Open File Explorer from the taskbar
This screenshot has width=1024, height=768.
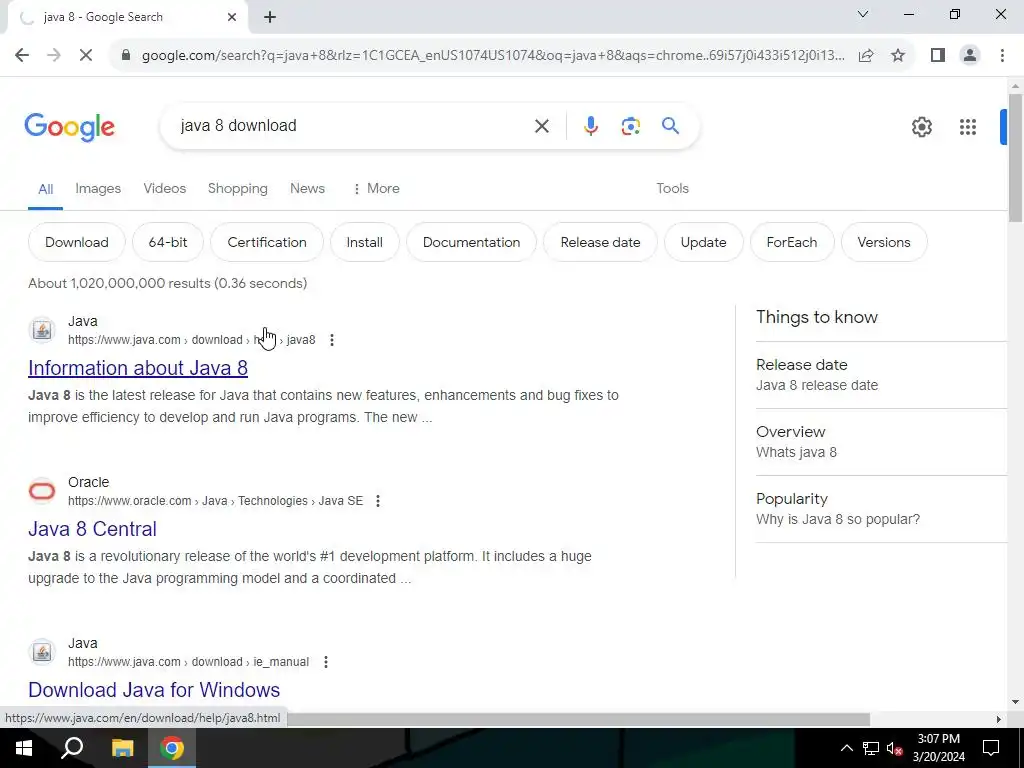(x=122, y=748)
